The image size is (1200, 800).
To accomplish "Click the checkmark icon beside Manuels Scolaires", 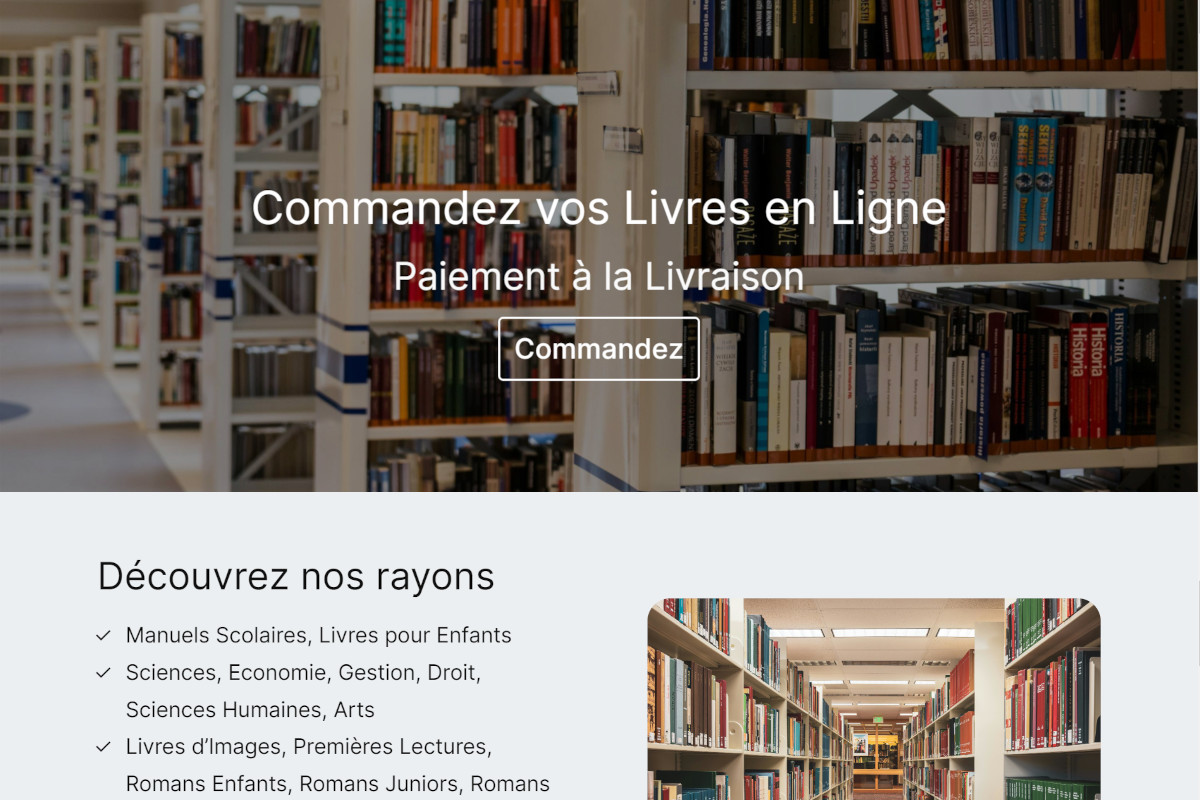I will [103, 636].
